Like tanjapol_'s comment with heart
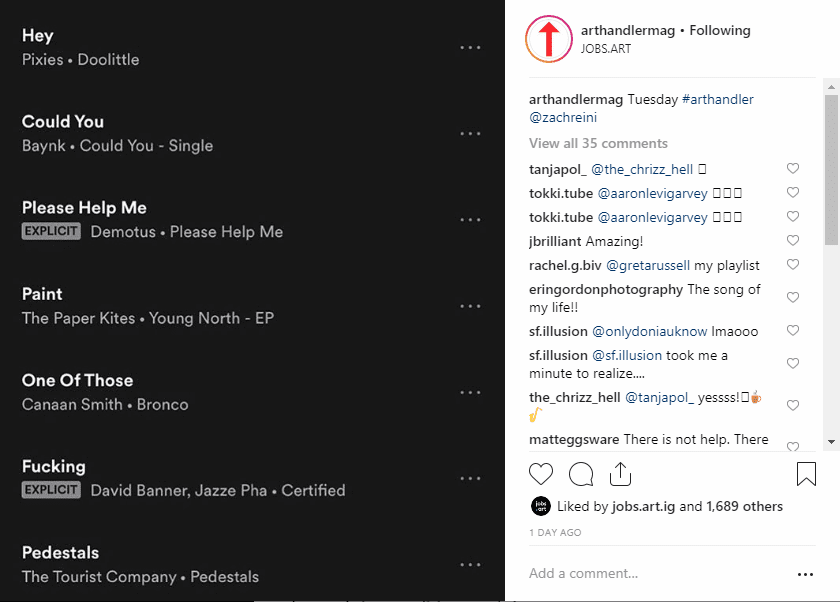This screenshot has height=602, width=840. [793, 169]
